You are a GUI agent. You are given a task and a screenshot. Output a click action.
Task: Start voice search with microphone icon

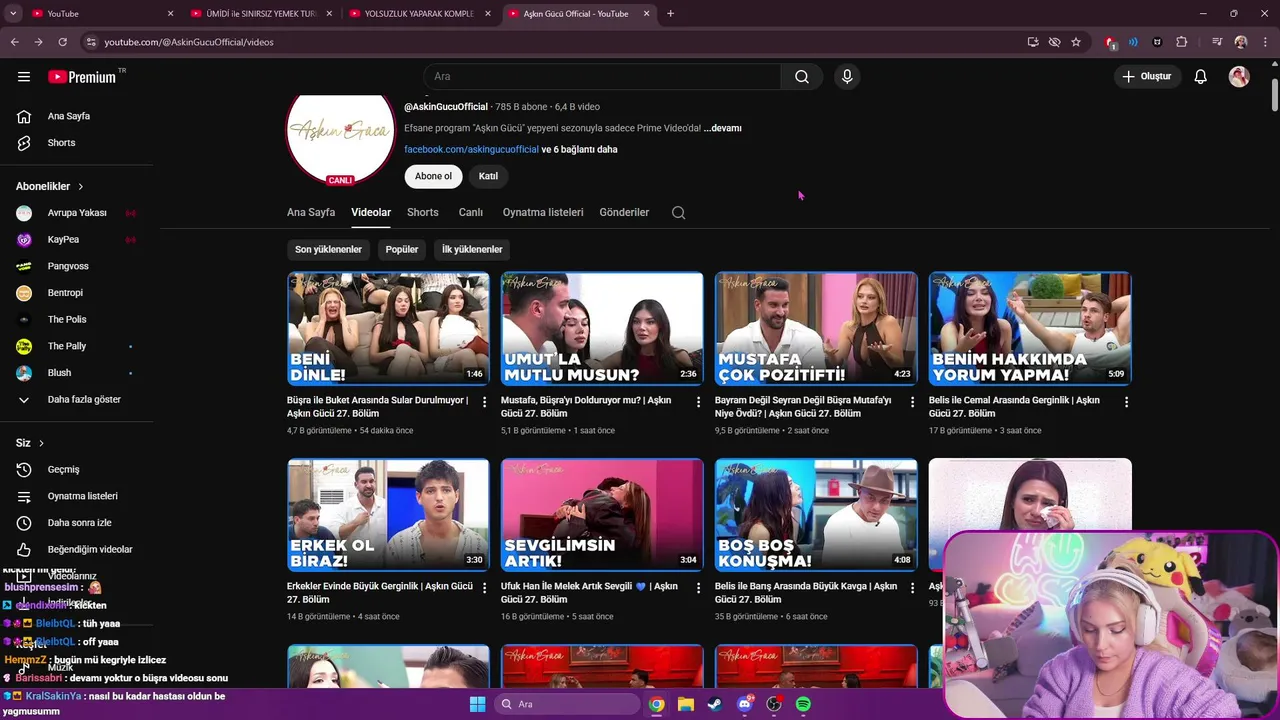847,76
